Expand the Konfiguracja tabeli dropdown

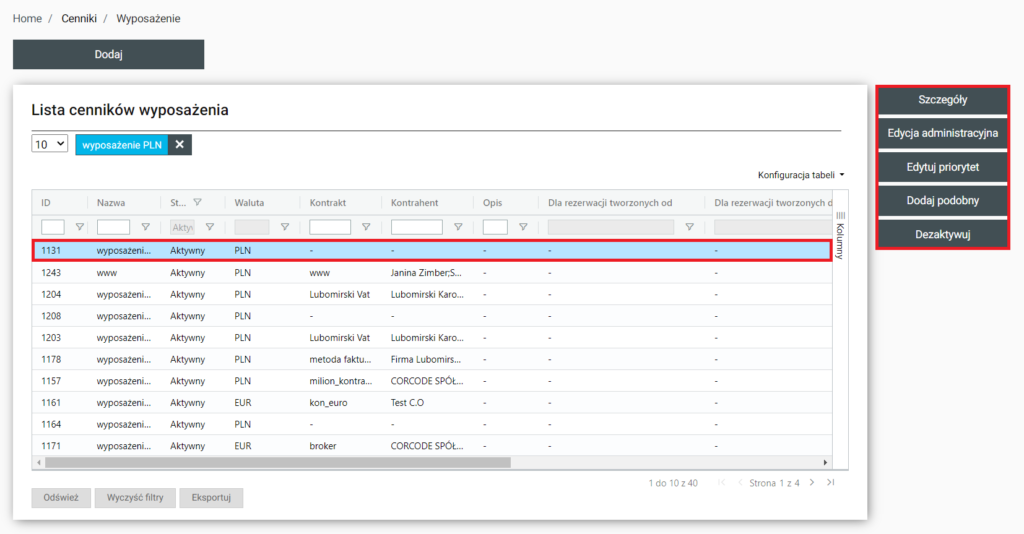pyautogui.click(x=801, y=175)
